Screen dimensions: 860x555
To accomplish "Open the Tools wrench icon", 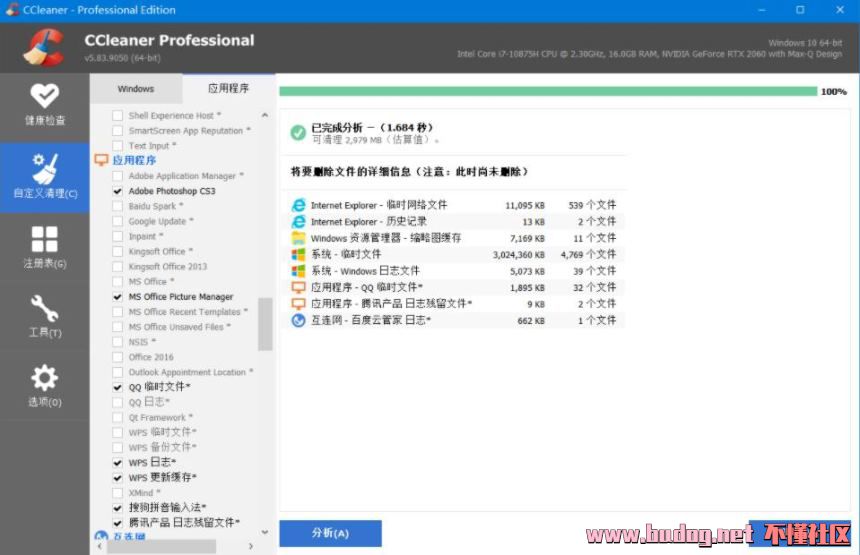I will point(44,308).
